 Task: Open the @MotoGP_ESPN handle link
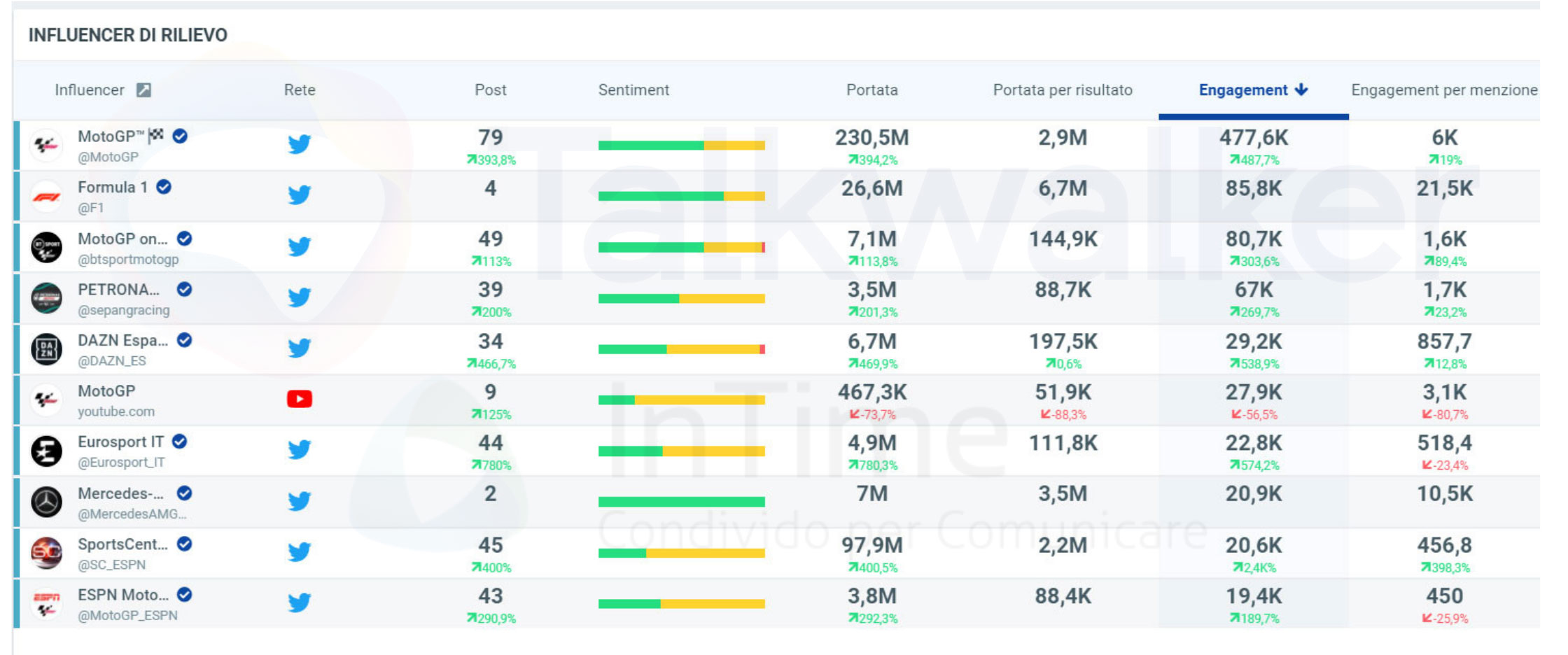[127, 616]
